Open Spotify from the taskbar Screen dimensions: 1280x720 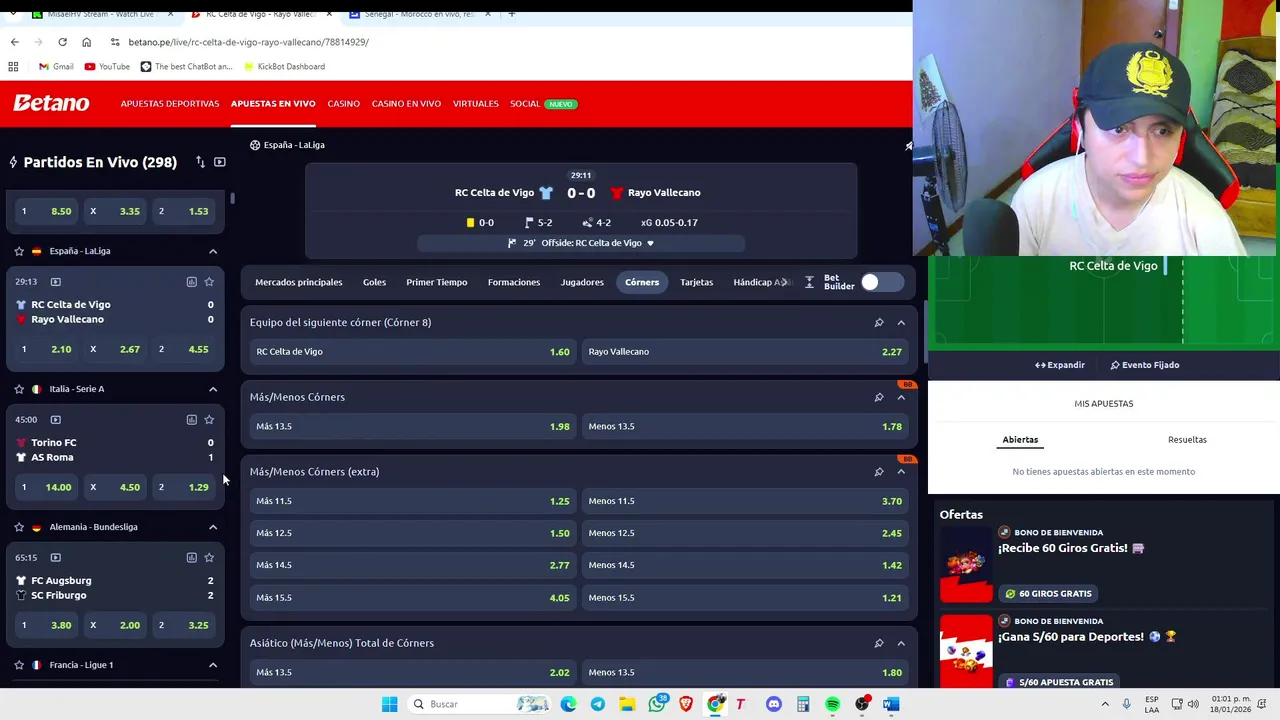click(833, 704)
